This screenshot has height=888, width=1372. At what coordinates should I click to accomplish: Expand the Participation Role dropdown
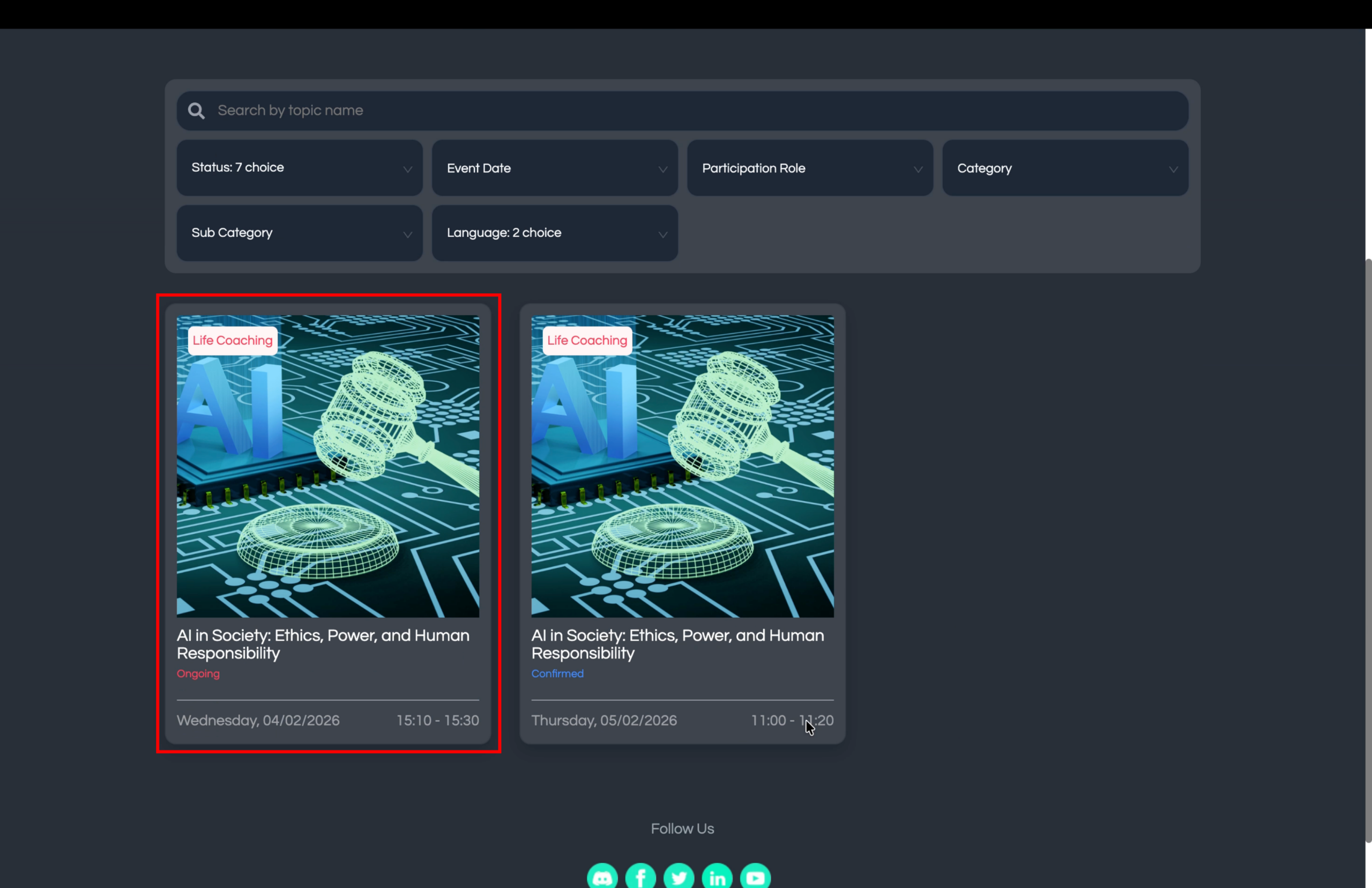point(810,168)
